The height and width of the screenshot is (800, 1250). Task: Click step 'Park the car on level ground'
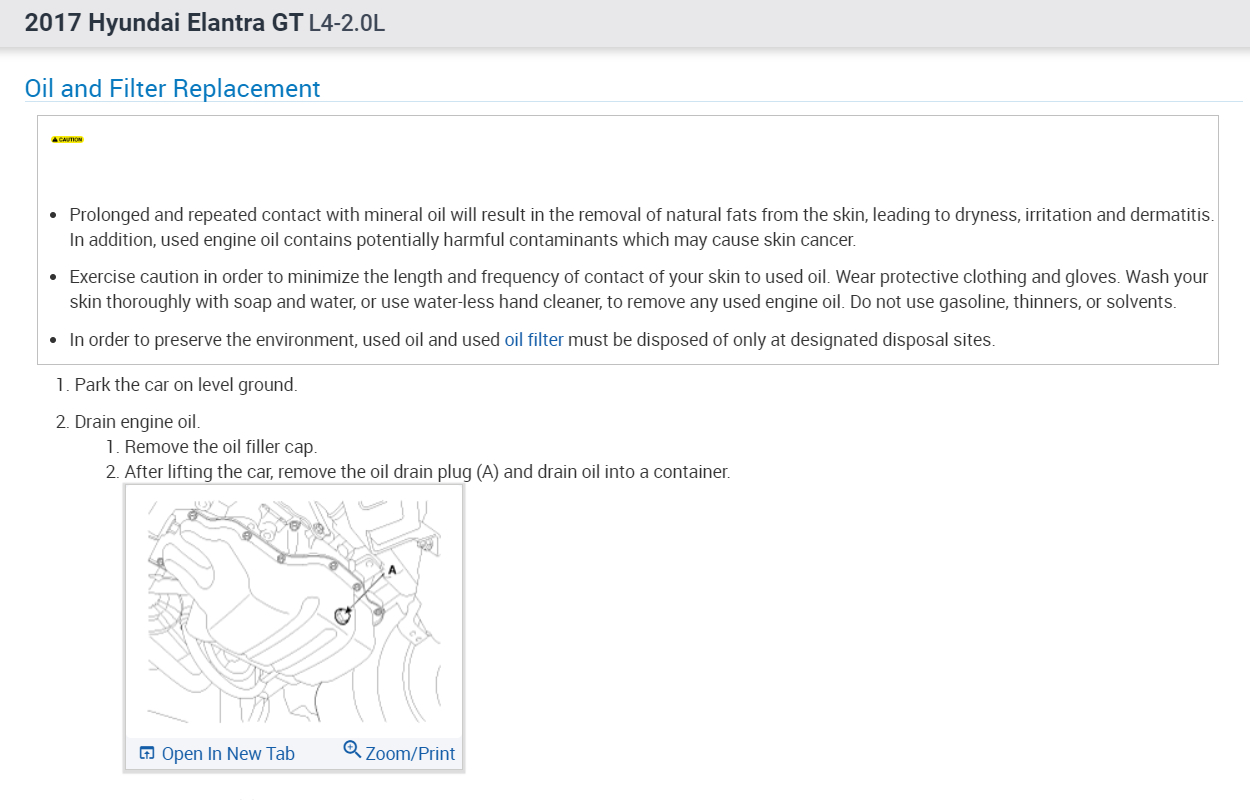tap(186, 384)
